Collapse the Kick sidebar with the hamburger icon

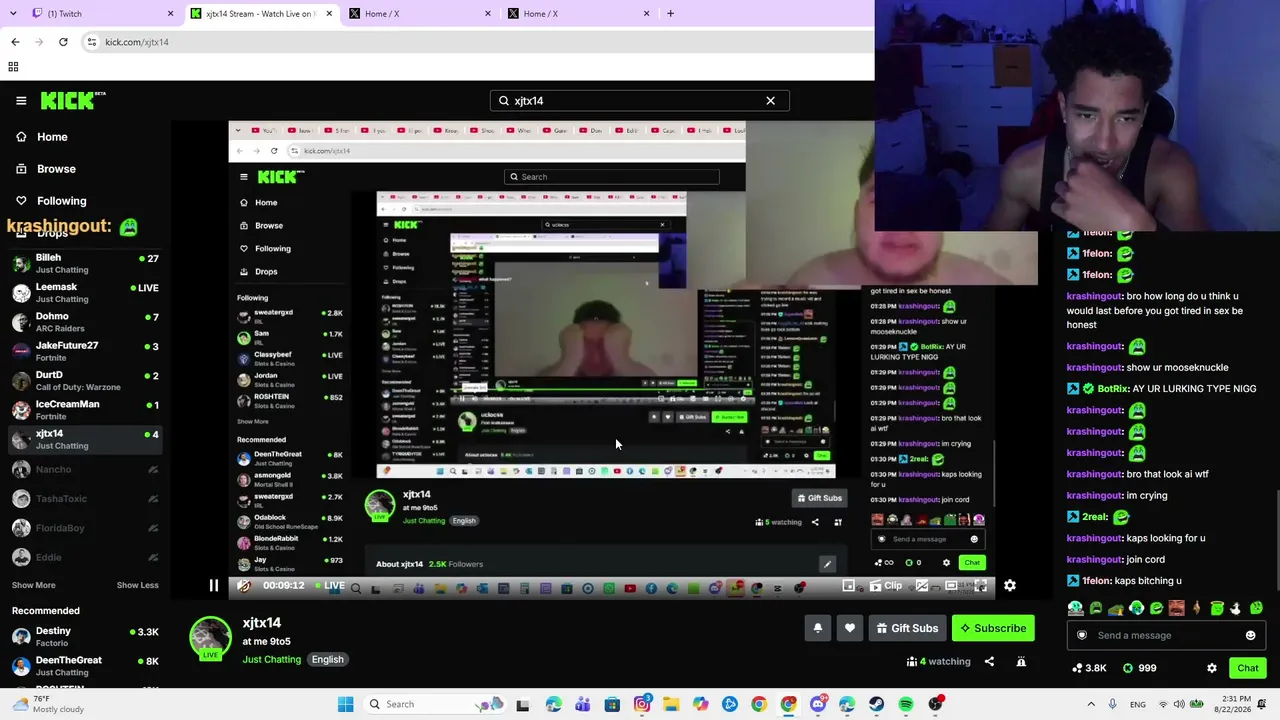tap(21, 101)
